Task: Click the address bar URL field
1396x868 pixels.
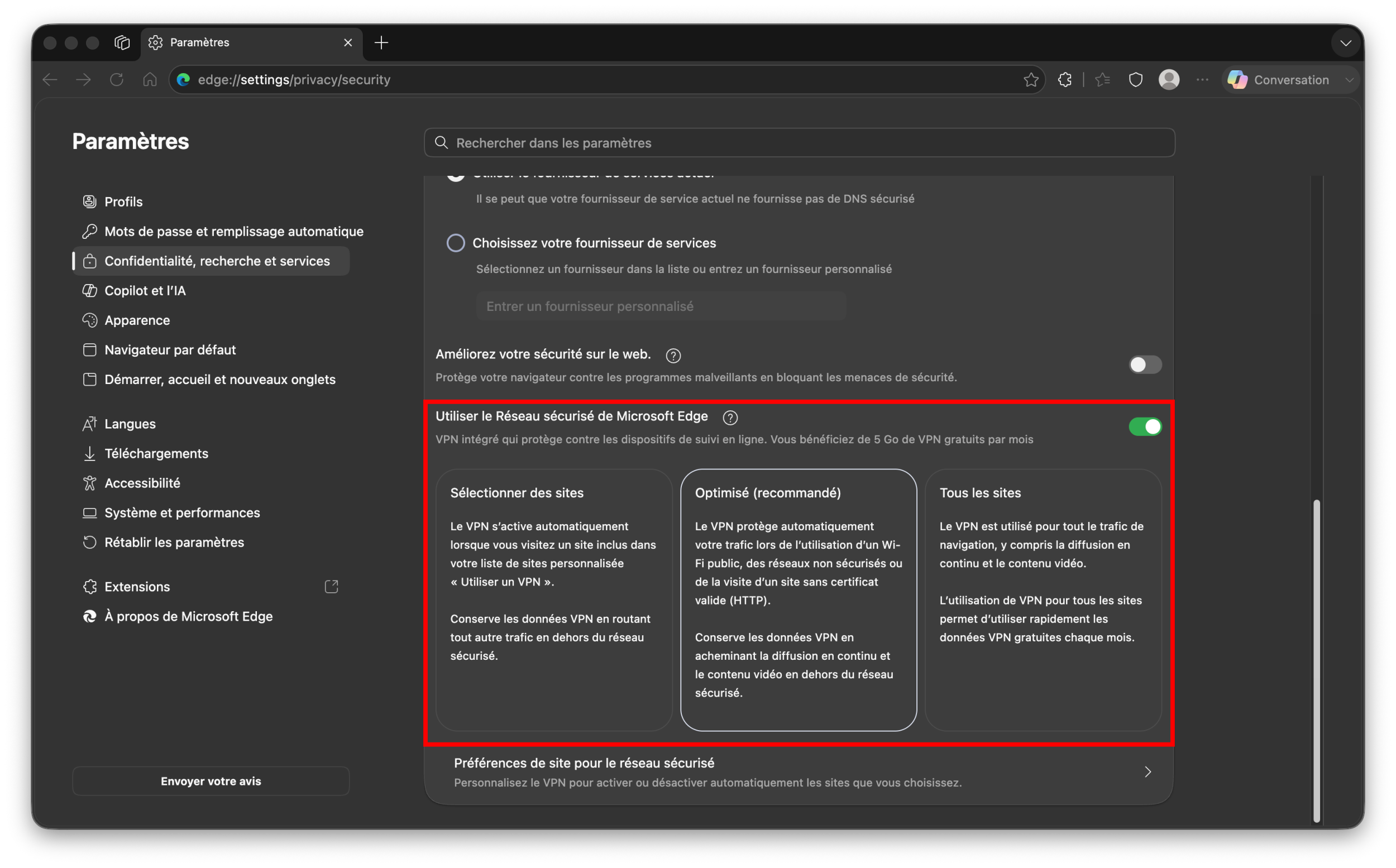Action: point(606,80)
